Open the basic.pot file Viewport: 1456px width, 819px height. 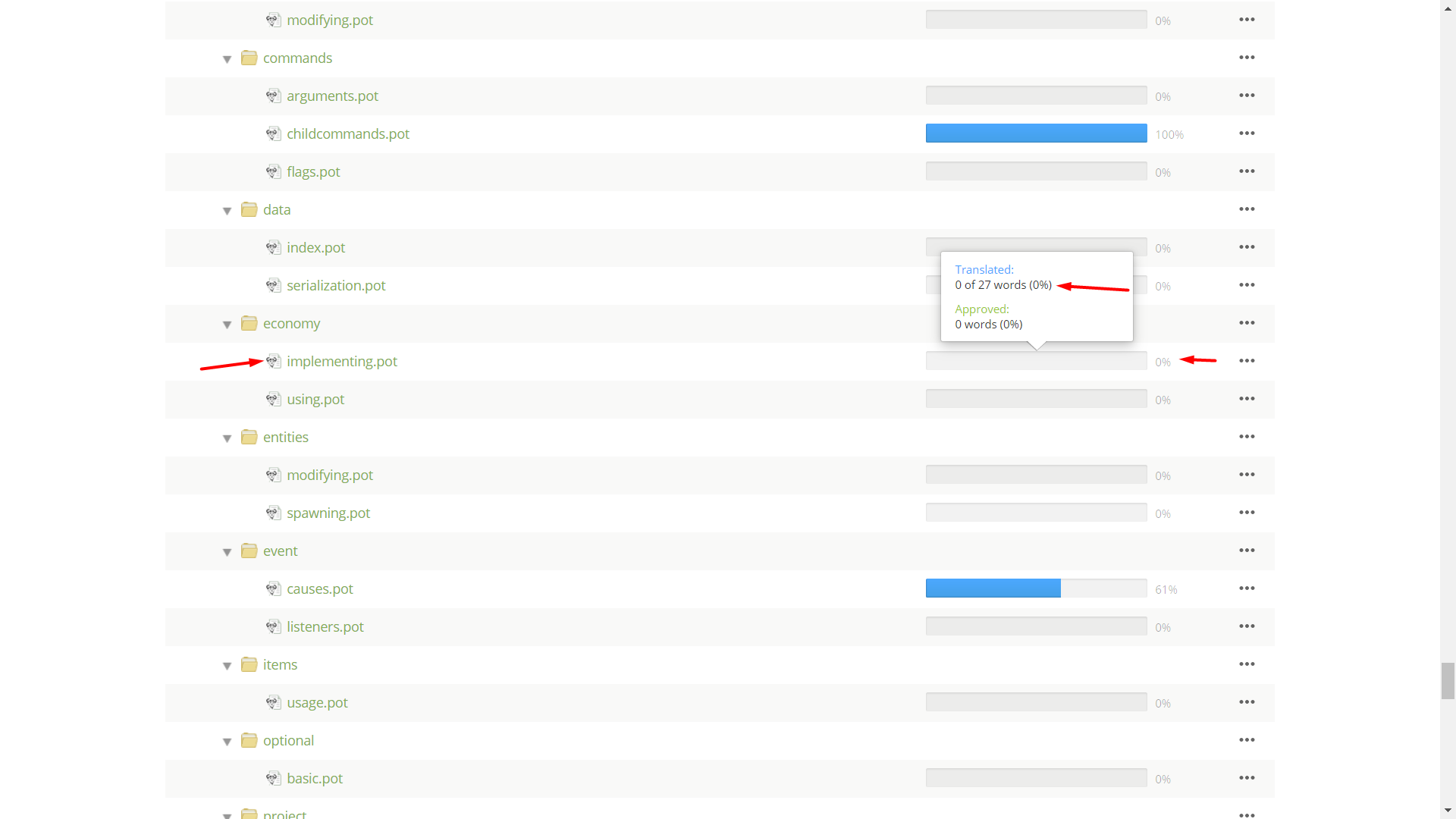(315, 779)
